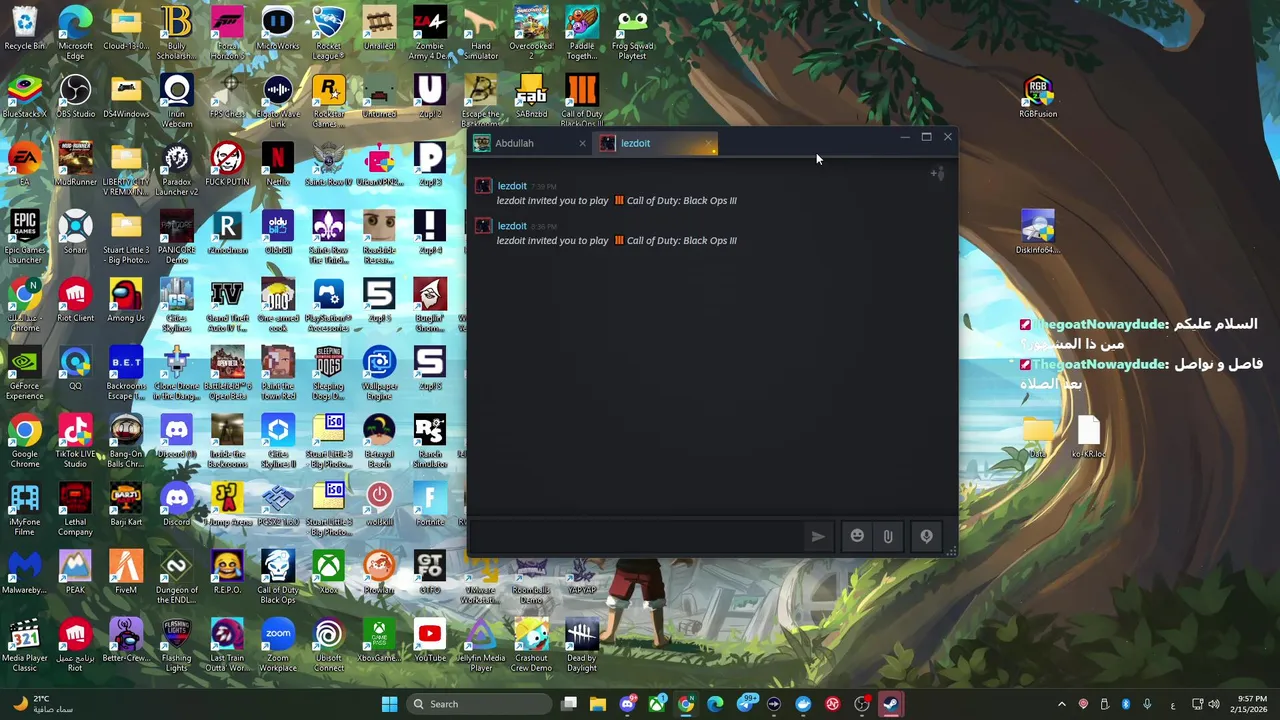Select the Fortnite desktop icon

[430, 506]
